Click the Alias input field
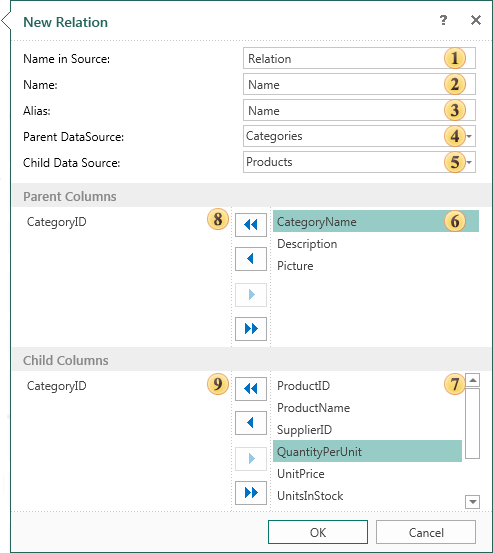Image resolution: width=493 pixels, height=553 pixels. (359, 110)
